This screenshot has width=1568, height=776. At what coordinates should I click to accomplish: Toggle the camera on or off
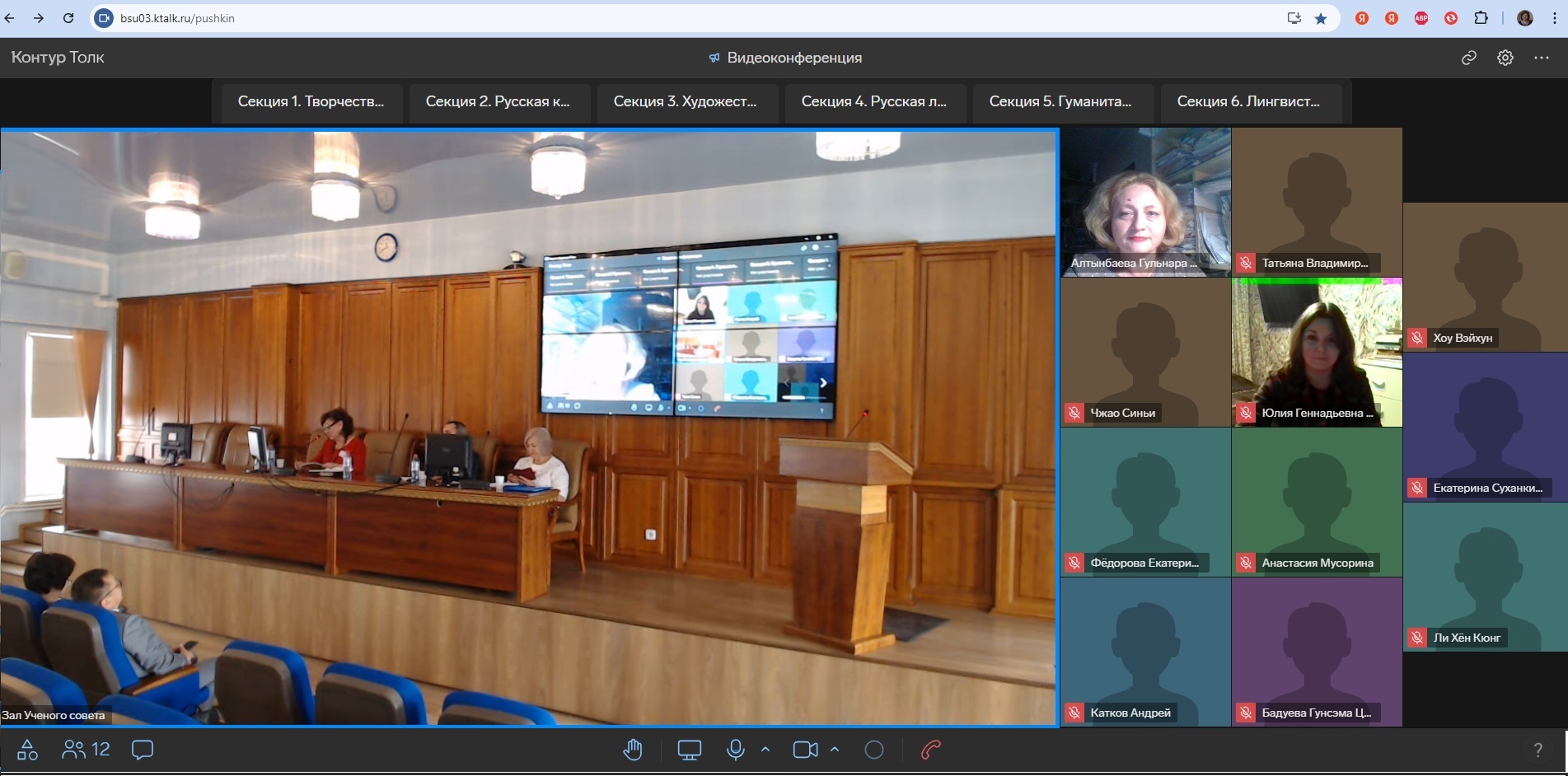805,750
